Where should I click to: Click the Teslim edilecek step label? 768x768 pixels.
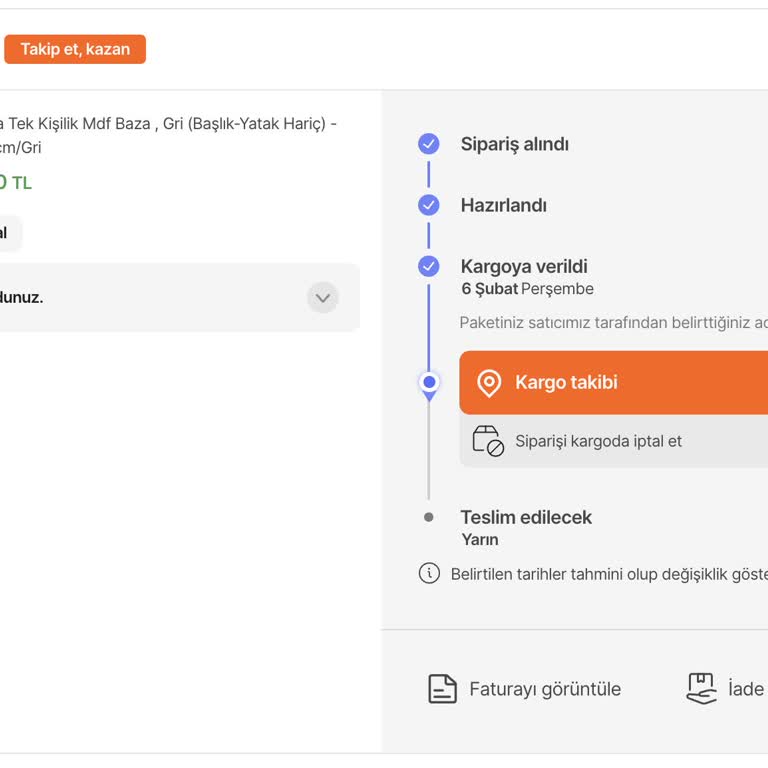(x=526, y=517)
